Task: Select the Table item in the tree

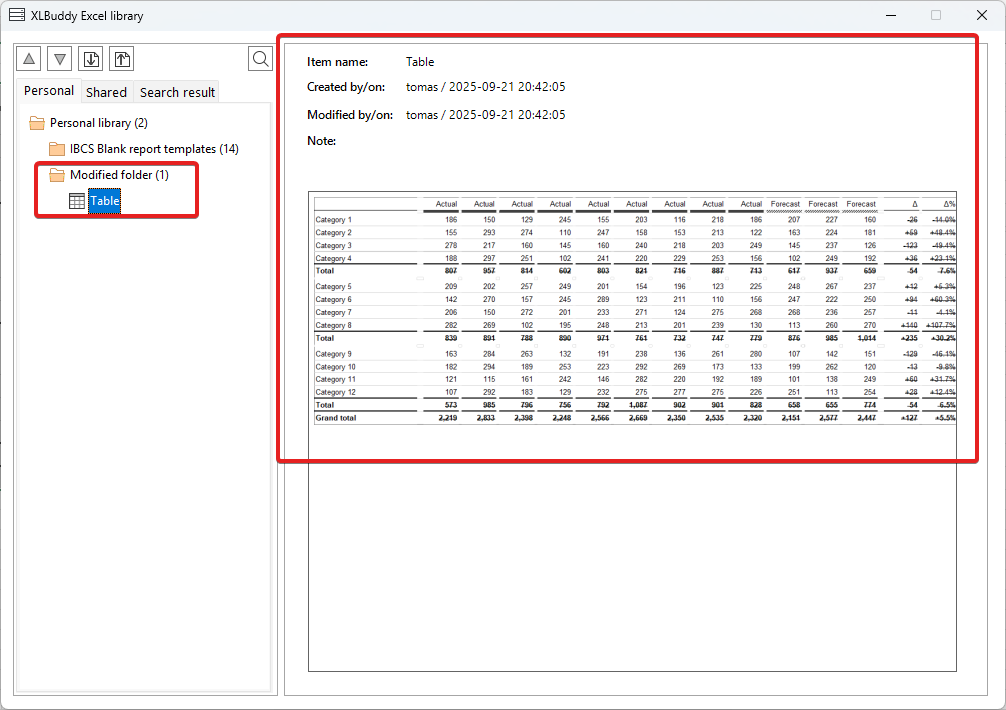Action: [105, 201]
